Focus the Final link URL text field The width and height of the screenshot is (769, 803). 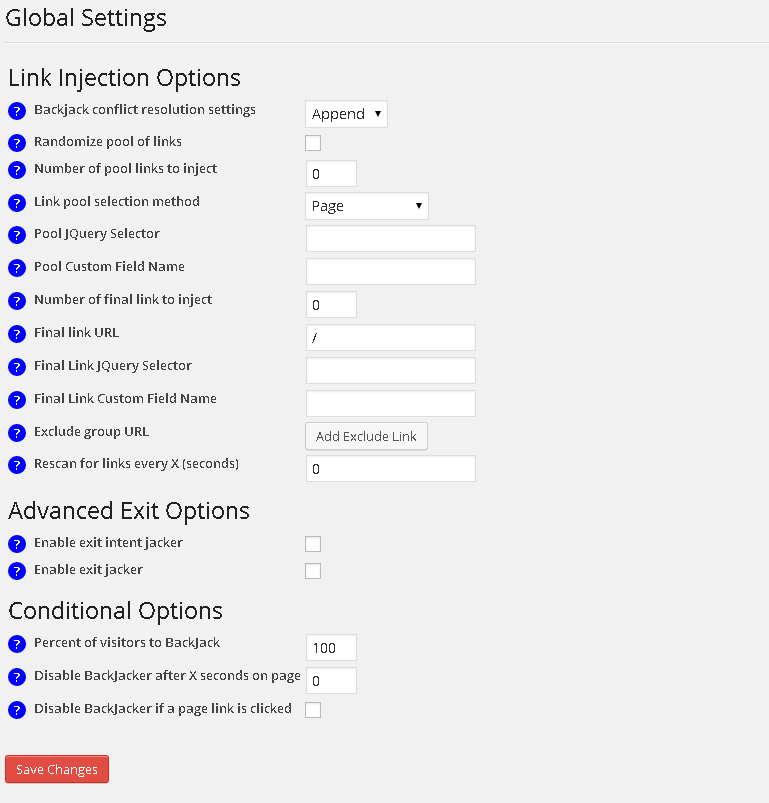(x=390, y=338)
